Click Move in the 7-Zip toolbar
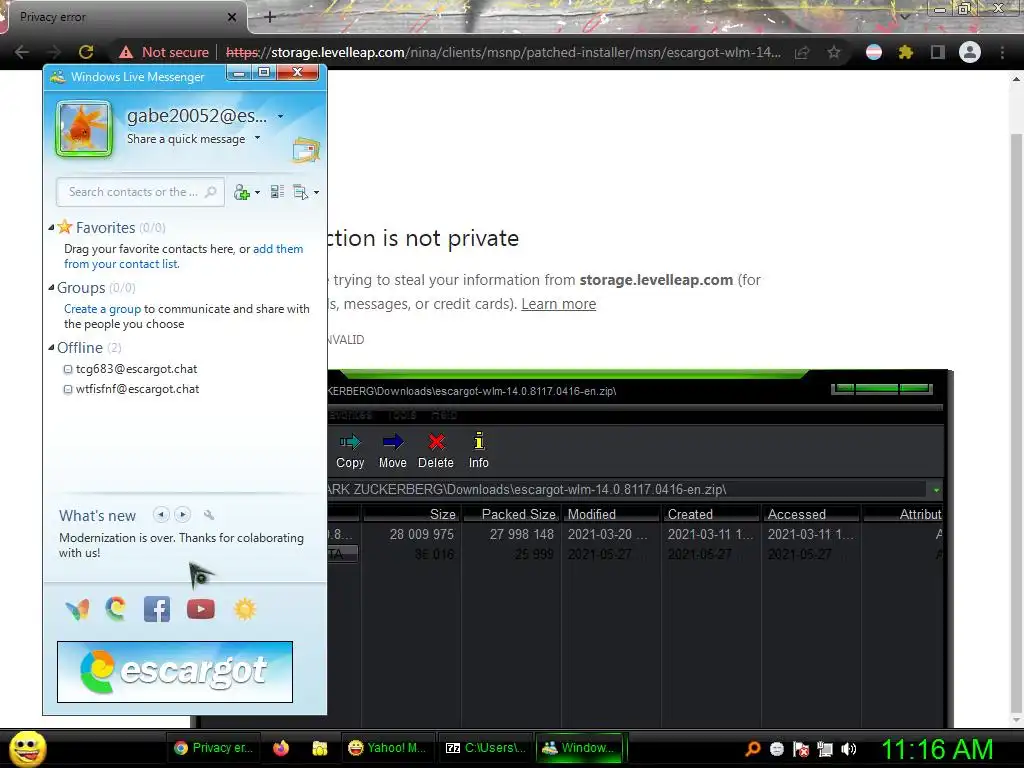Screen dimensions: 1024x768 coord(392,451)
